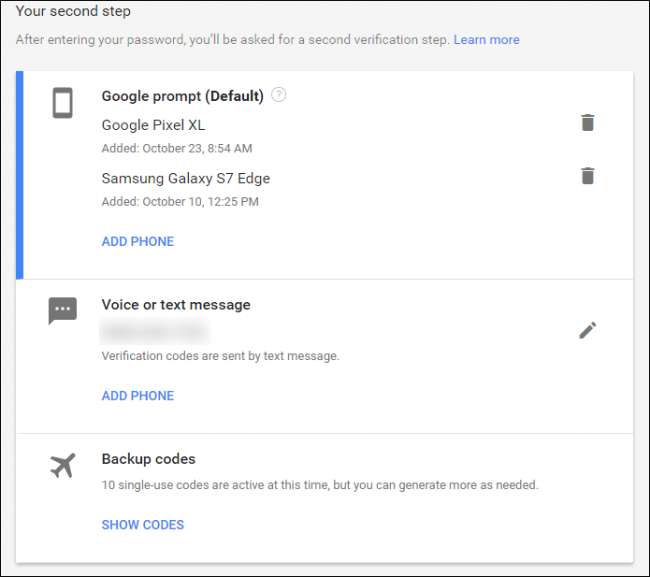
Task: Click the Your second step title
Action: (x=73, y=12)
